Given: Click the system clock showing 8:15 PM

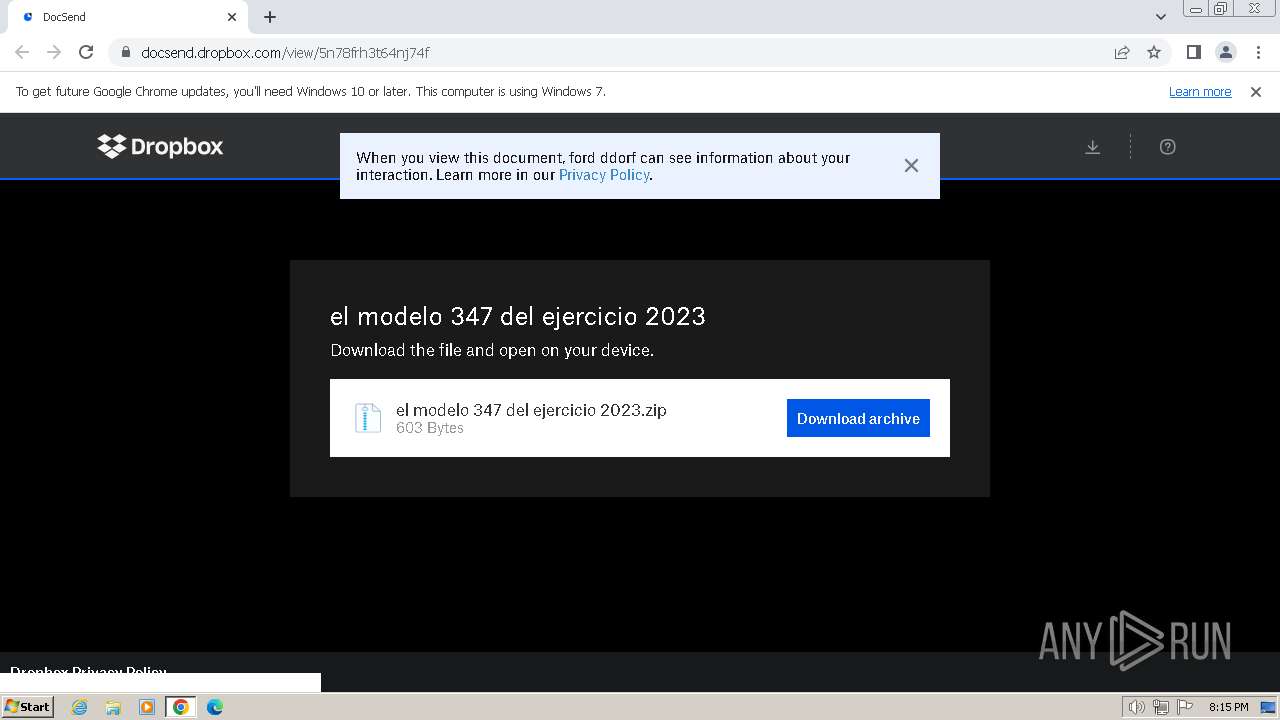Looking at the screenshot, I should tap(1228, 707).
